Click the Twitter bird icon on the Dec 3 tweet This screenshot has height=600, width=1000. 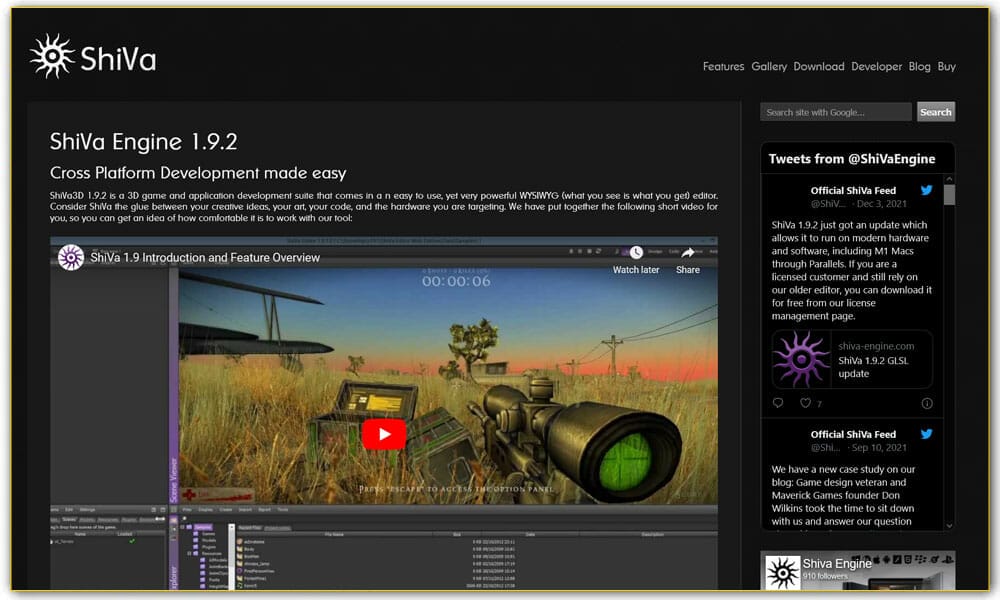[x=927, y=190]
